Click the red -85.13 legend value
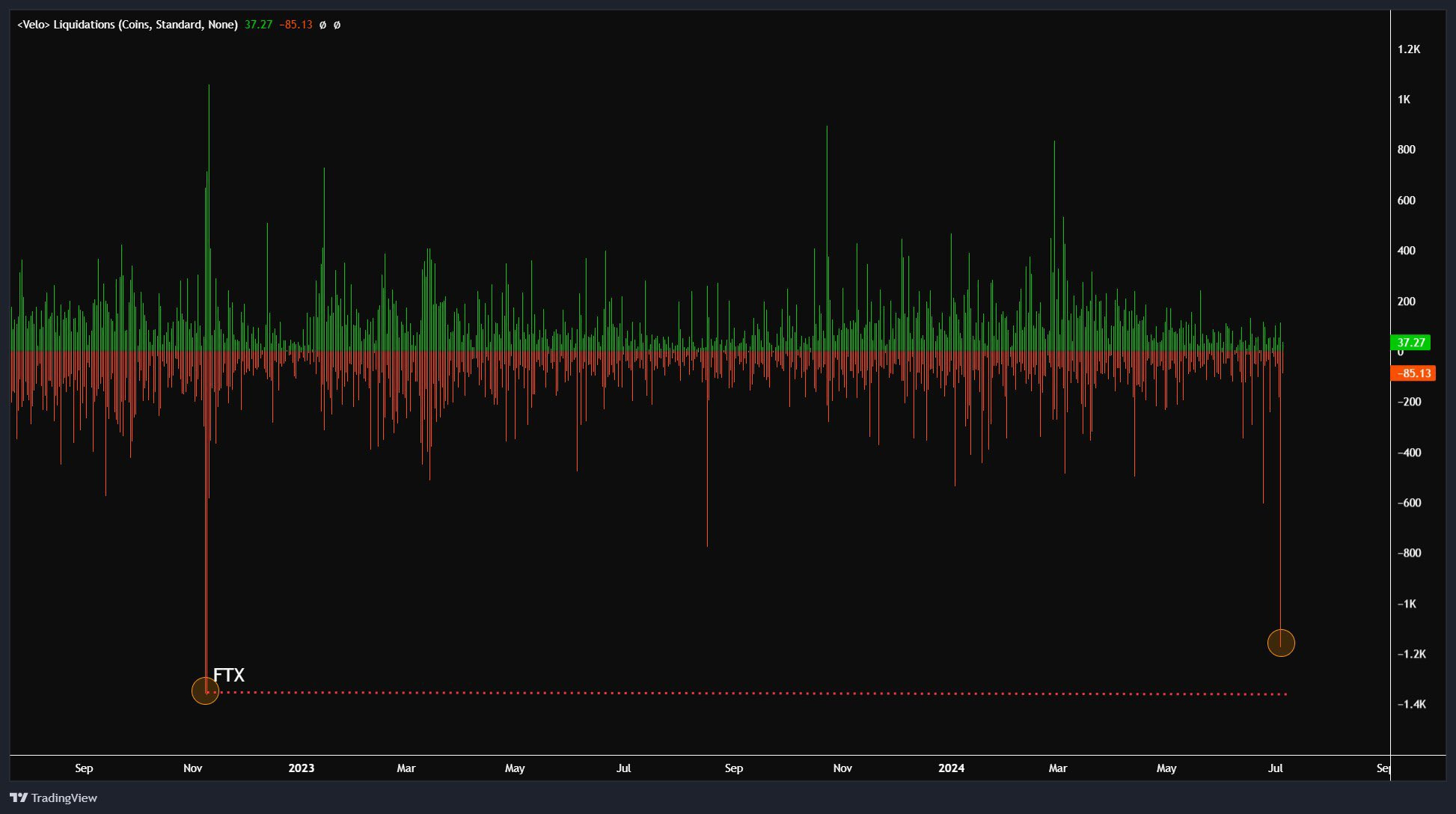Viewport: 1456px width, 814px height. (296, 25)
